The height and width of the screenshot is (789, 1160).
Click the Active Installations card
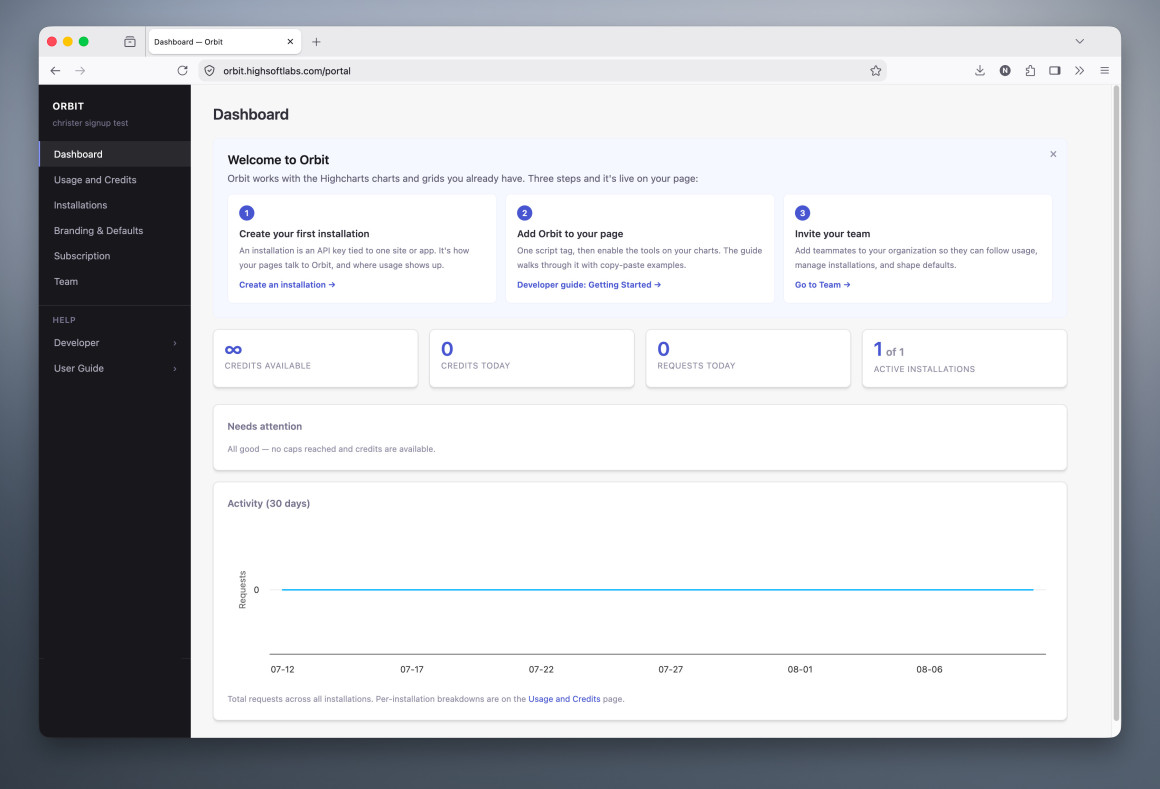click(x=964, y=359)
